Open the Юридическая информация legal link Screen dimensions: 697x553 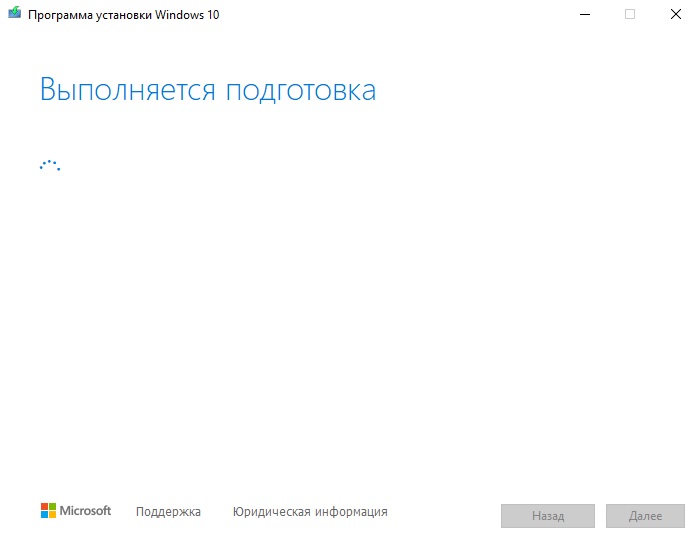(x=310, y=512)
